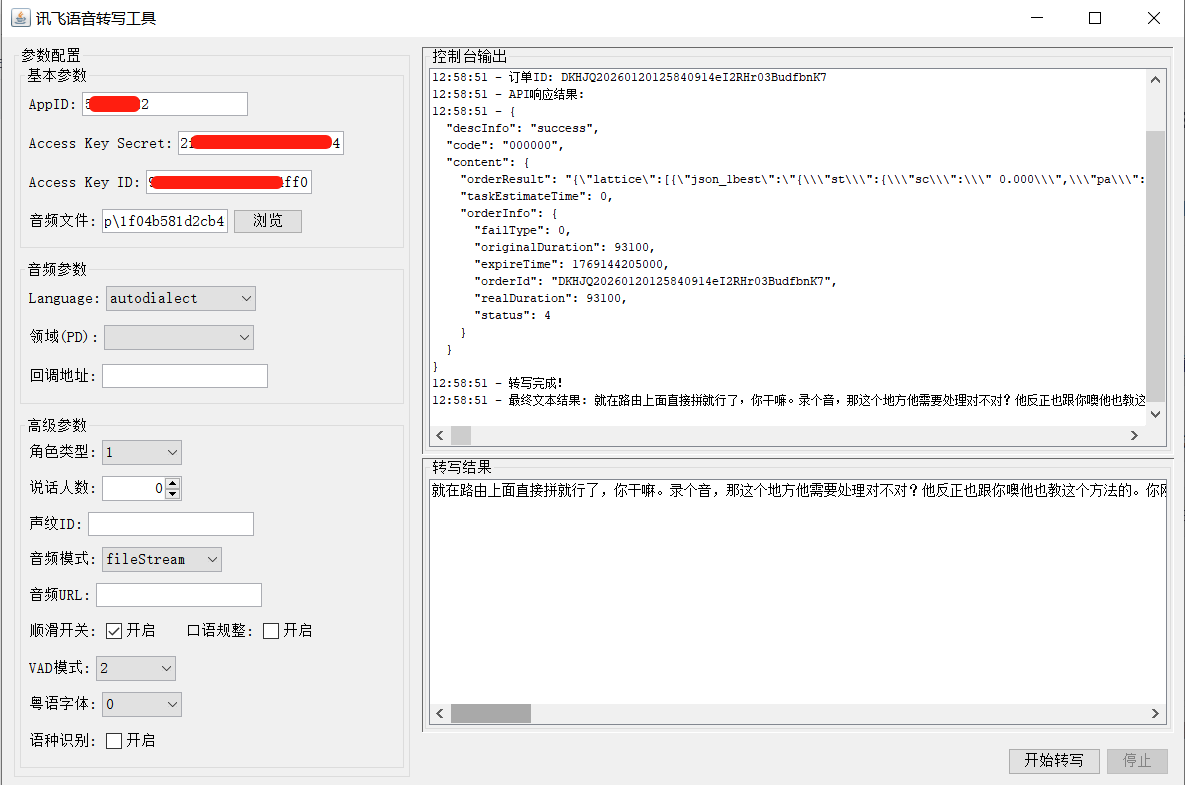Increase 说话人数 with up arrow

[x=173, y=483]
